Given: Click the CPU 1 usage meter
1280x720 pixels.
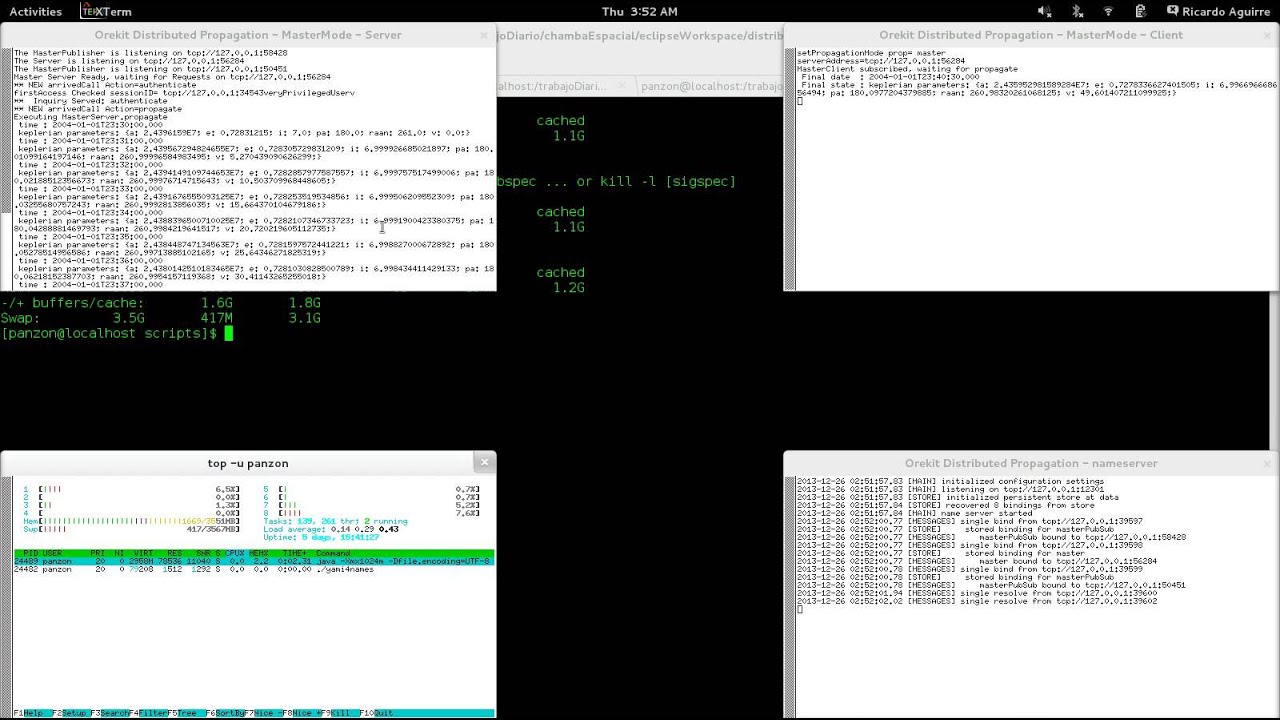Looking at the screenshot, I should pyautogui.click(x=131, y=489).
